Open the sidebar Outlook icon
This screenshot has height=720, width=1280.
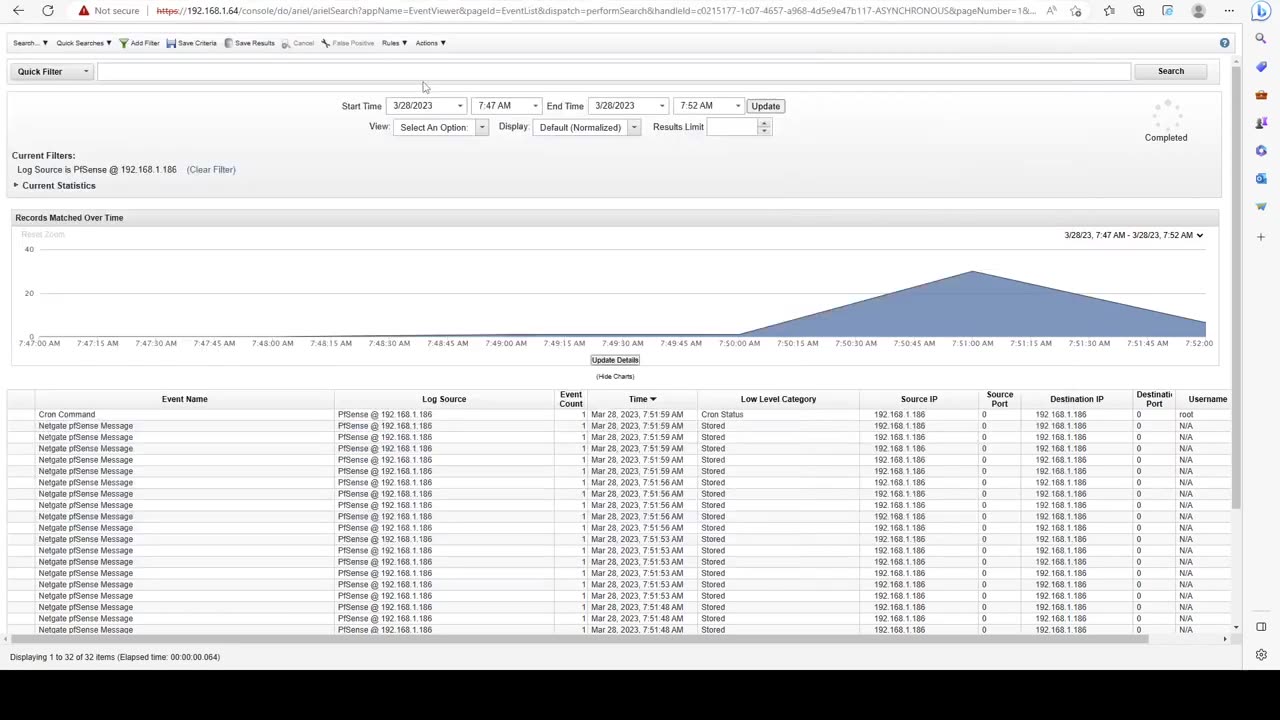pyautogui.click(x=1261, y=179)
